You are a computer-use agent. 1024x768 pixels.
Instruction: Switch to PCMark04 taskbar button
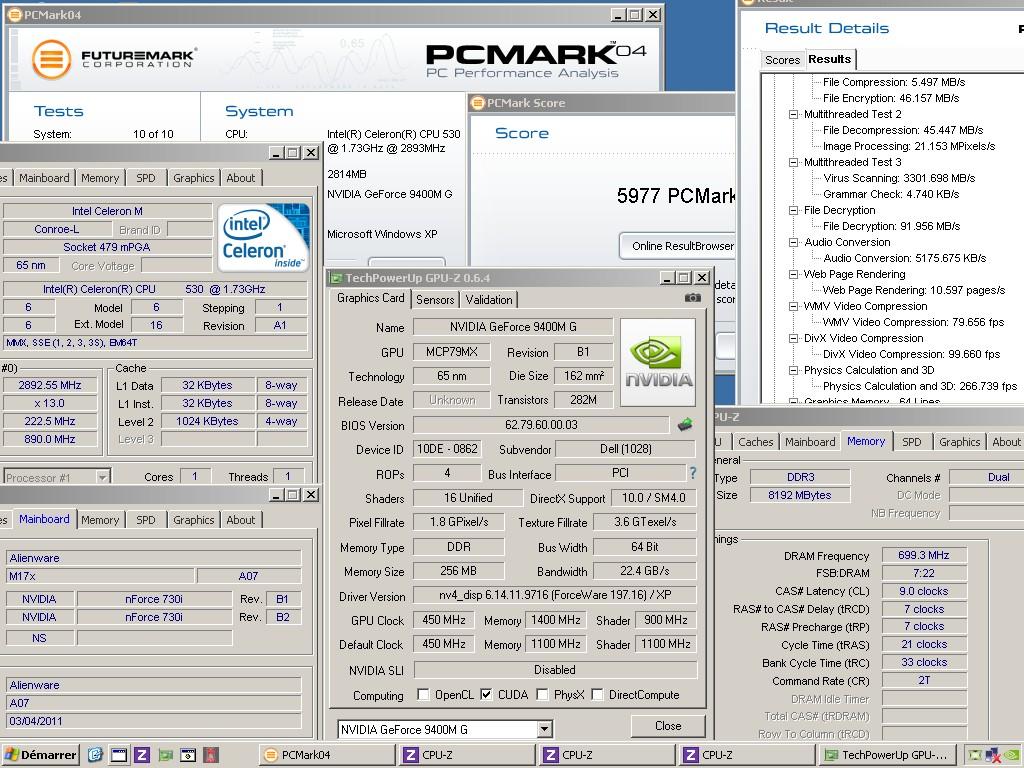[x=327, y=755]
